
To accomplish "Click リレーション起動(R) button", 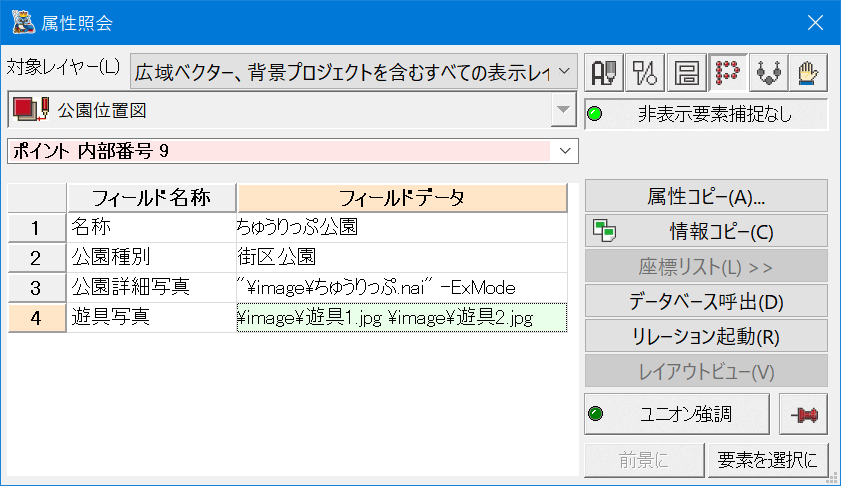I will tap(706, 336).
